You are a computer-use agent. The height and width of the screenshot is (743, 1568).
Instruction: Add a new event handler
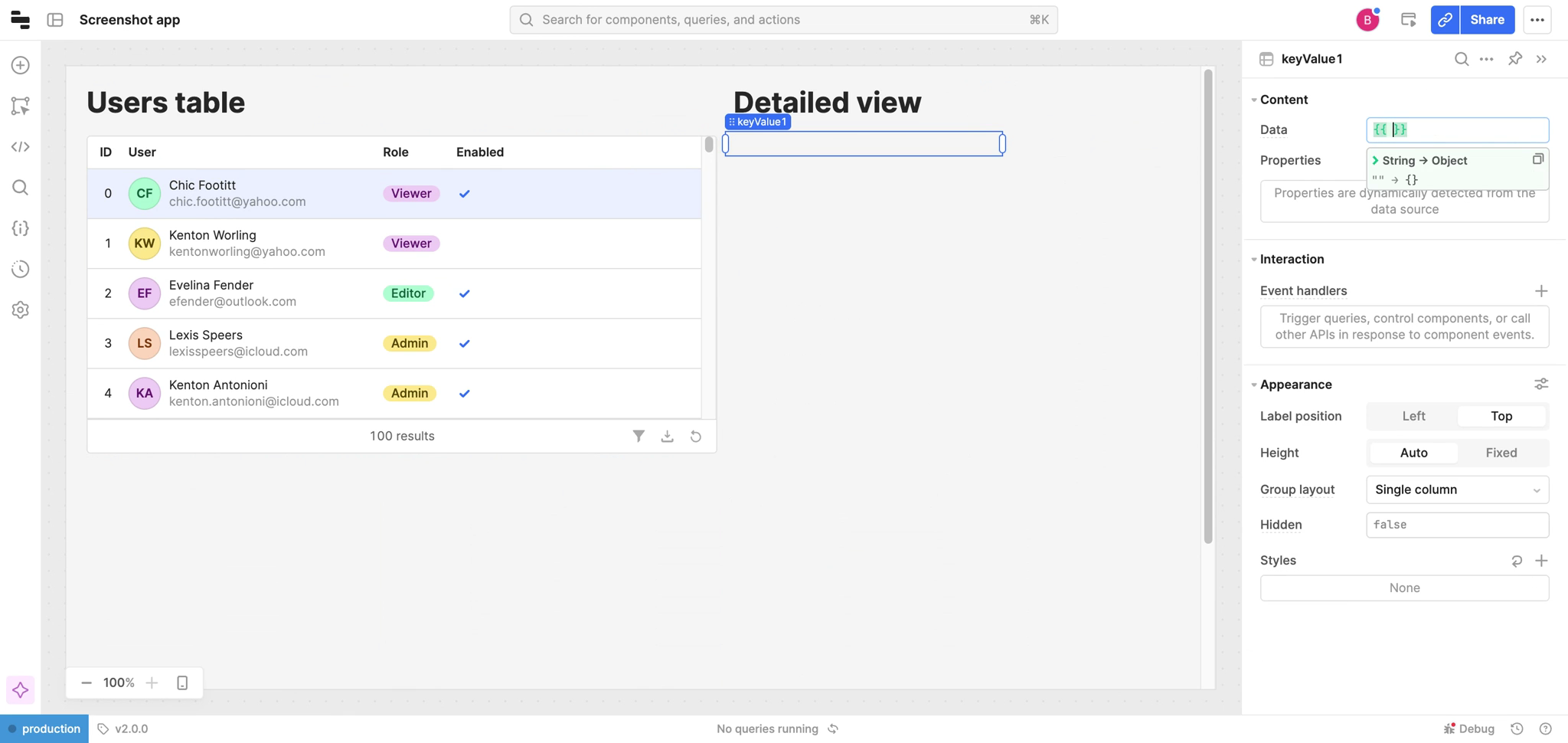pos(1540,291)
